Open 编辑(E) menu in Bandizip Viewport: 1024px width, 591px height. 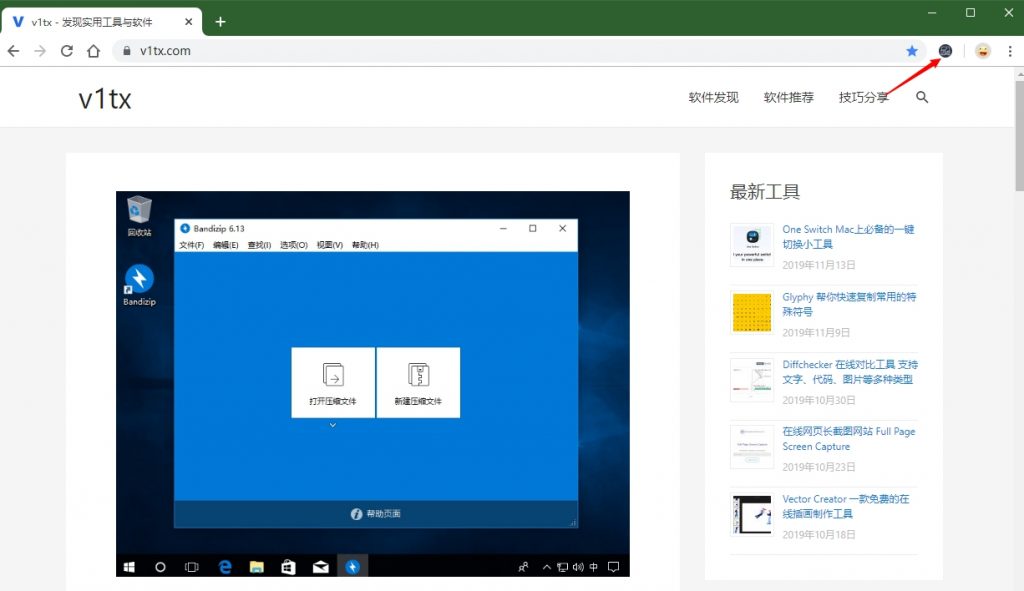click(x=225, y=245)
